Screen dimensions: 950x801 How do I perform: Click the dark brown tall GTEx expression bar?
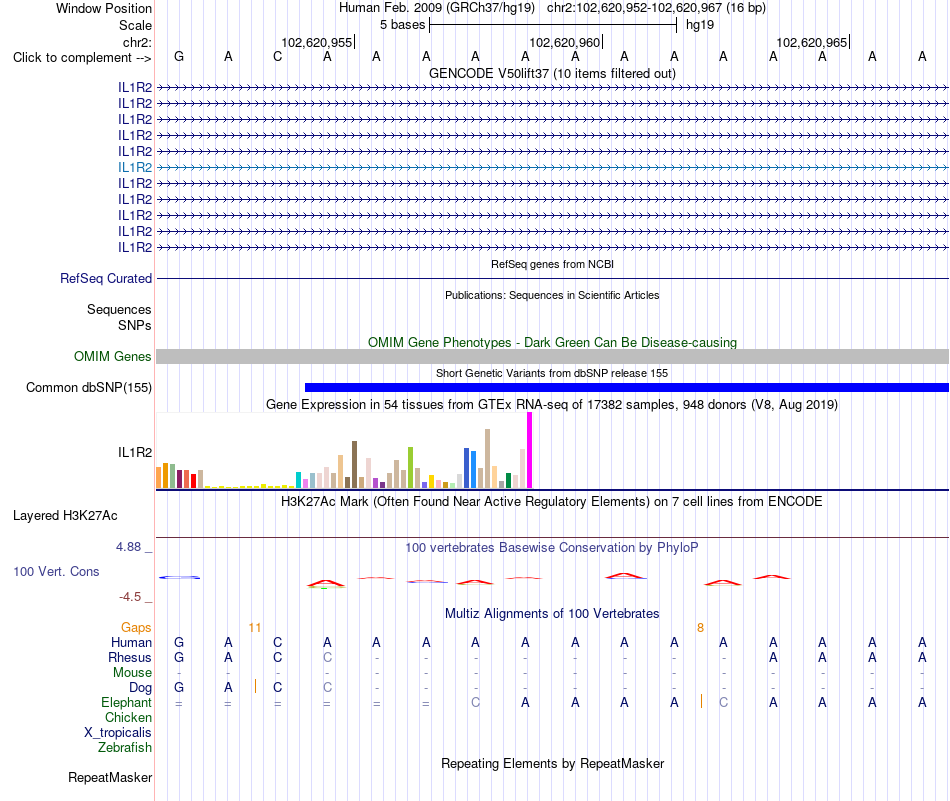354,465
